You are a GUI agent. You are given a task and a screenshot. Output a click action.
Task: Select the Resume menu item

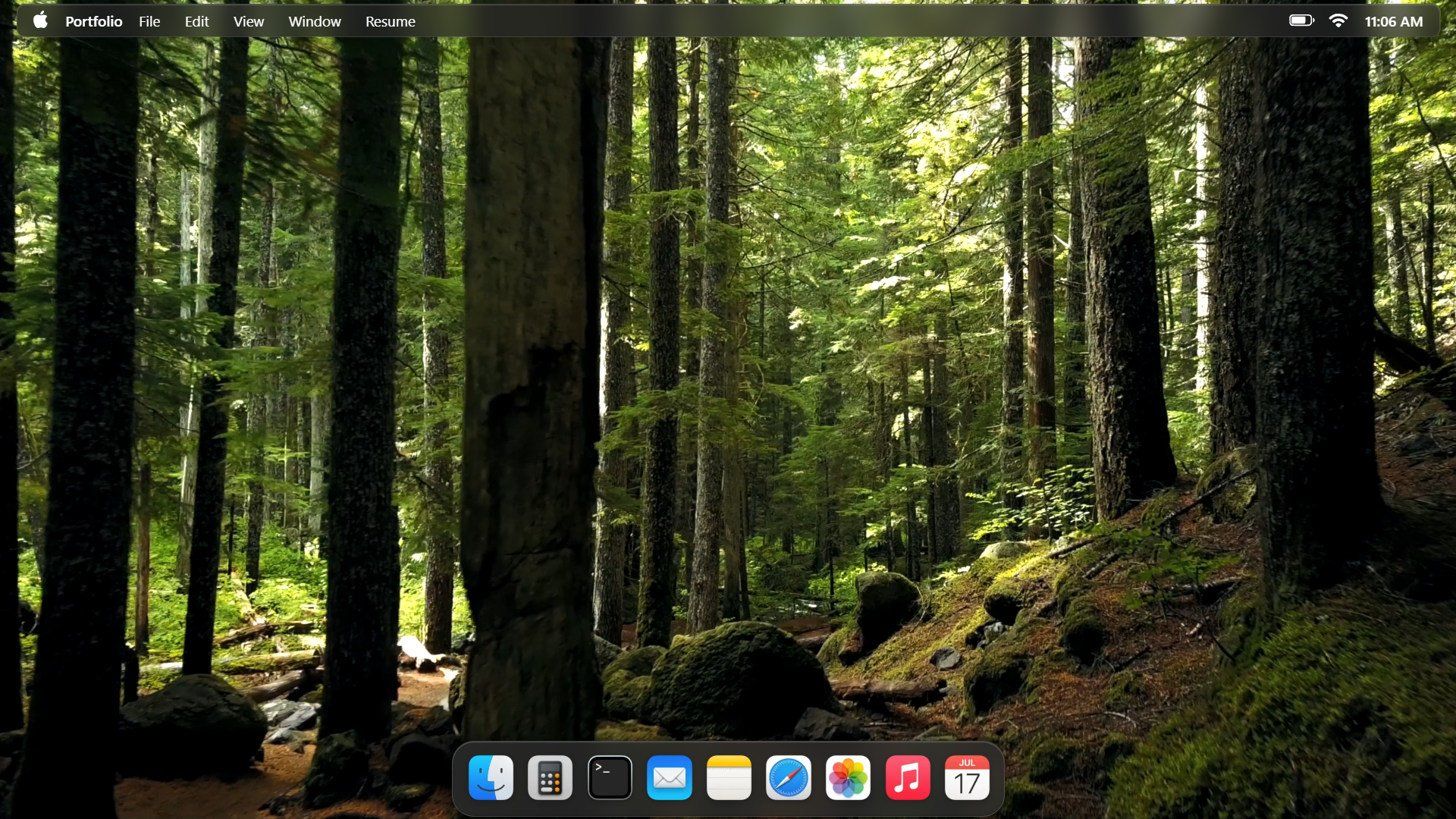pyautogui.click(x=390, y=20)
